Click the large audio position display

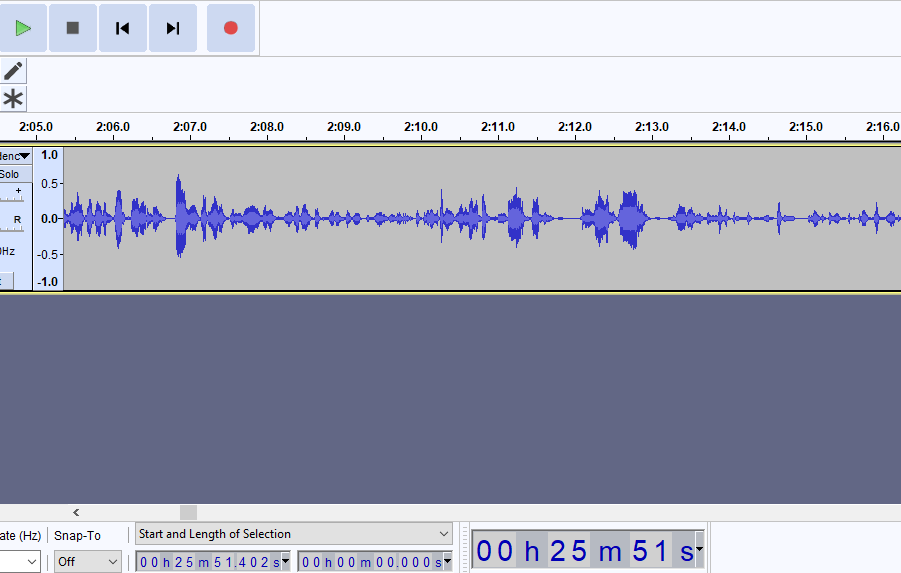click(x=583, y=551)
